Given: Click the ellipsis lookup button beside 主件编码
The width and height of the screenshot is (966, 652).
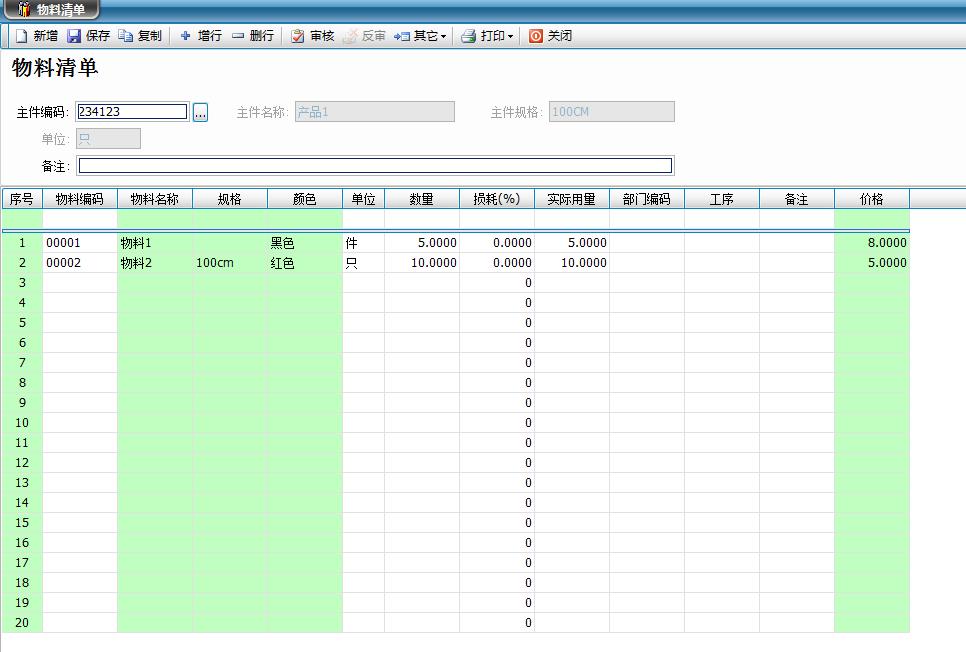Looking at the screenshot, I should (200, 112).
